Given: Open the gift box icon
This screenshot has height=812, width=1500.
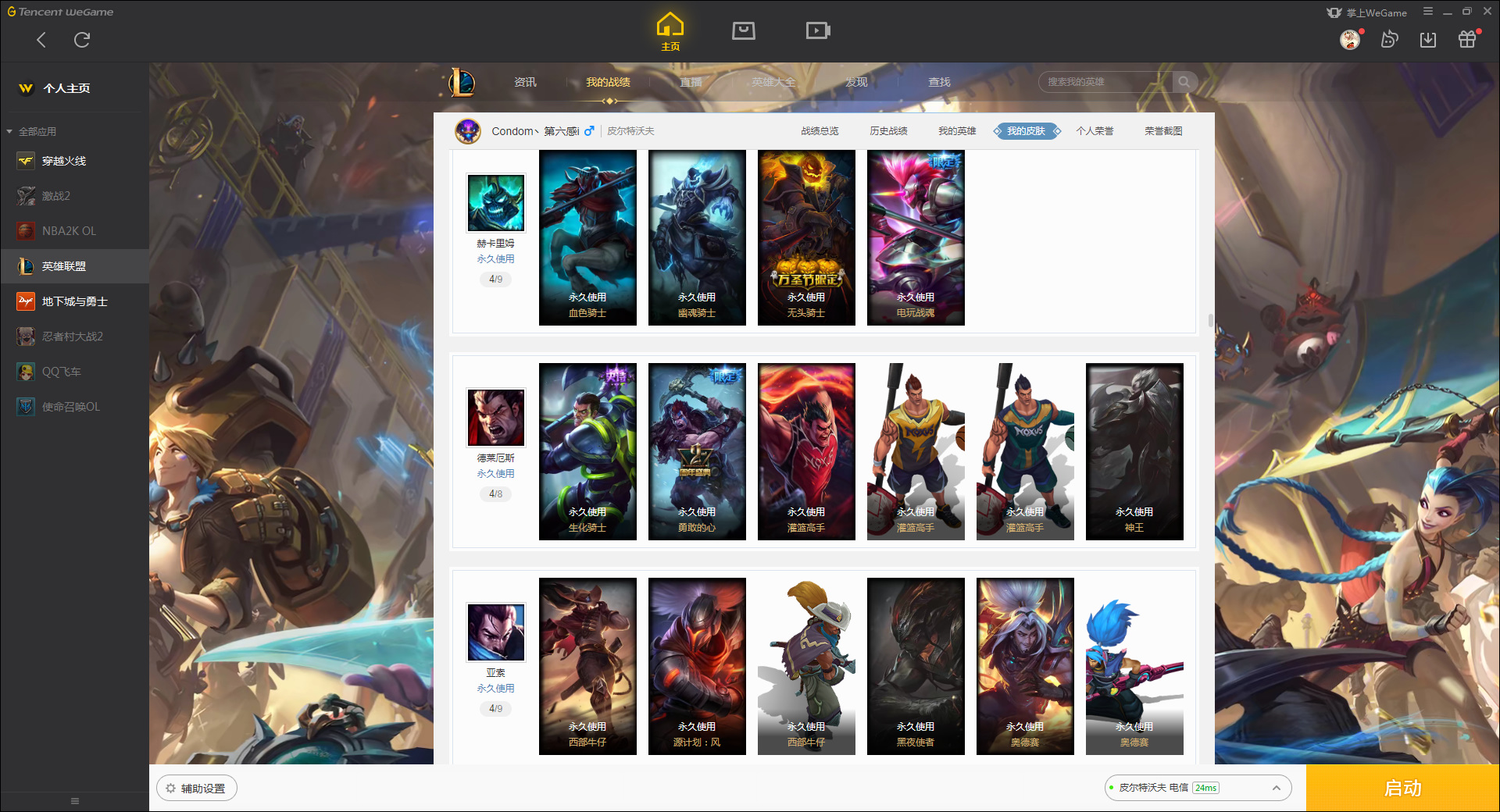Looking at the screenshot, I should pyautogui.click(x=1467, y=39).
